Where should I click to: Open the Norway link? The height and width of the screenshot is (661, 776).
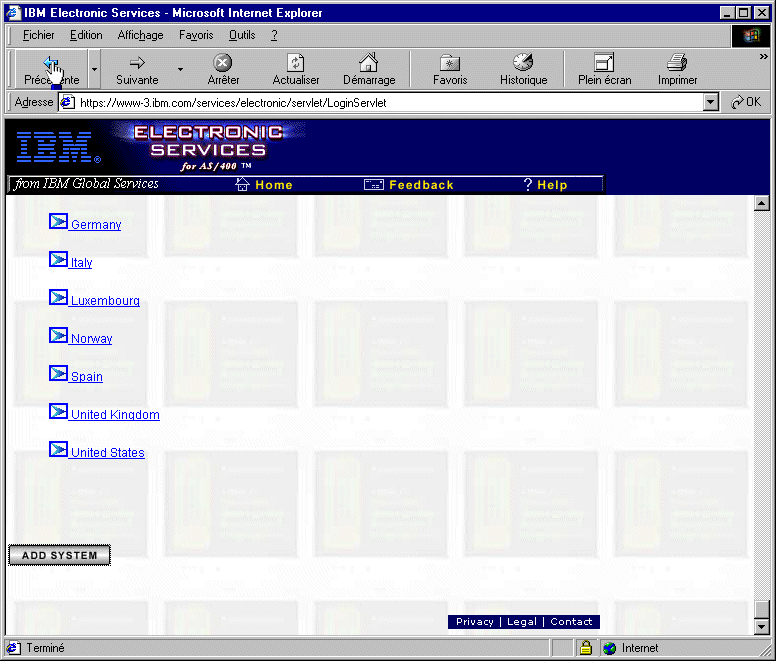92,339
